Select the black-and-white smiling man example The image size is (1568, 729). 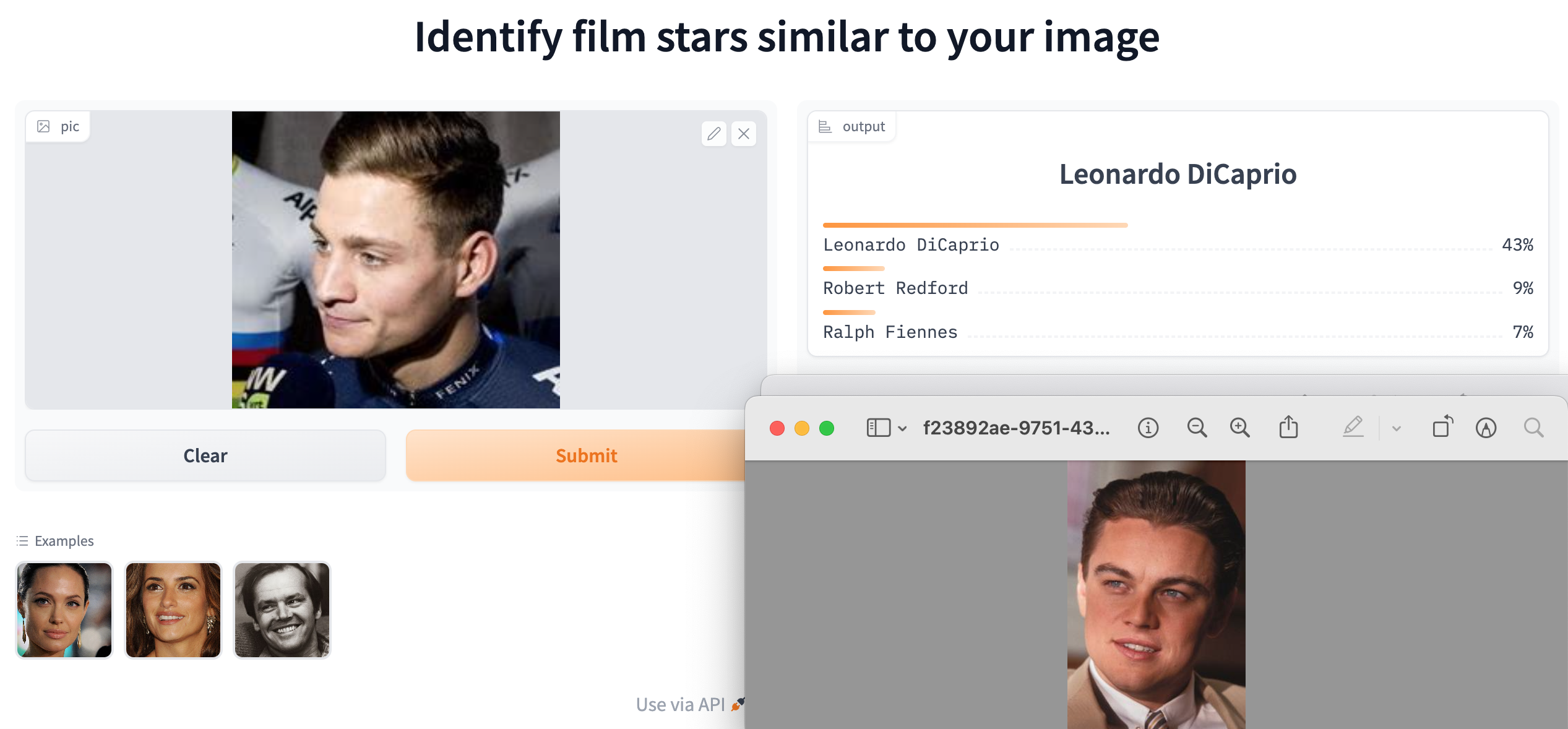pos(282,610)
